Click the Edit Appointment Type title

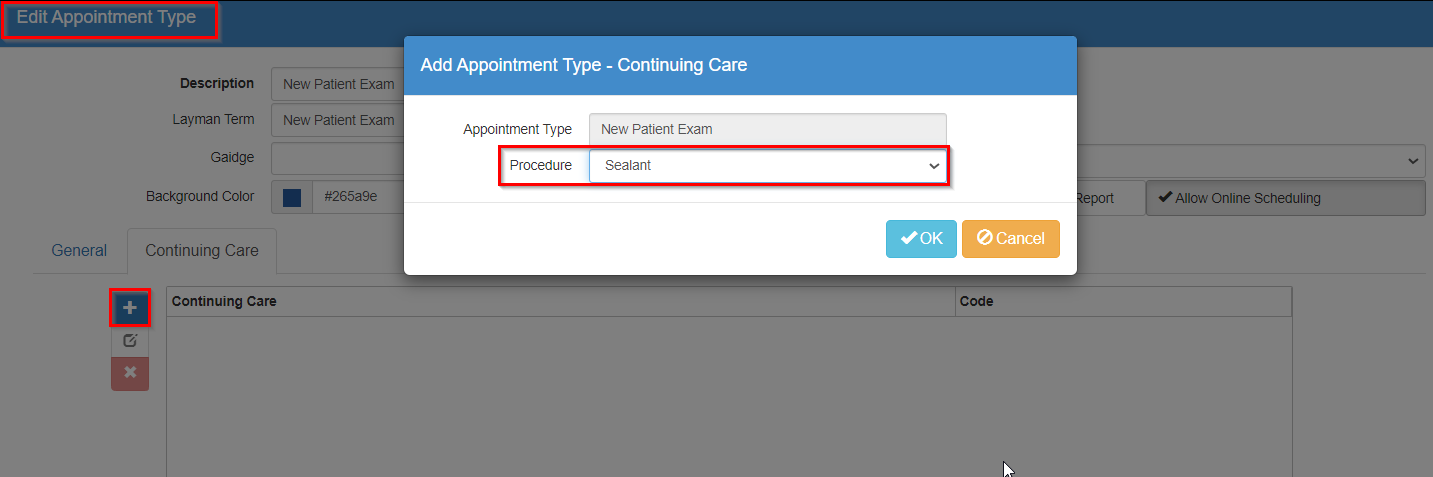106,17
